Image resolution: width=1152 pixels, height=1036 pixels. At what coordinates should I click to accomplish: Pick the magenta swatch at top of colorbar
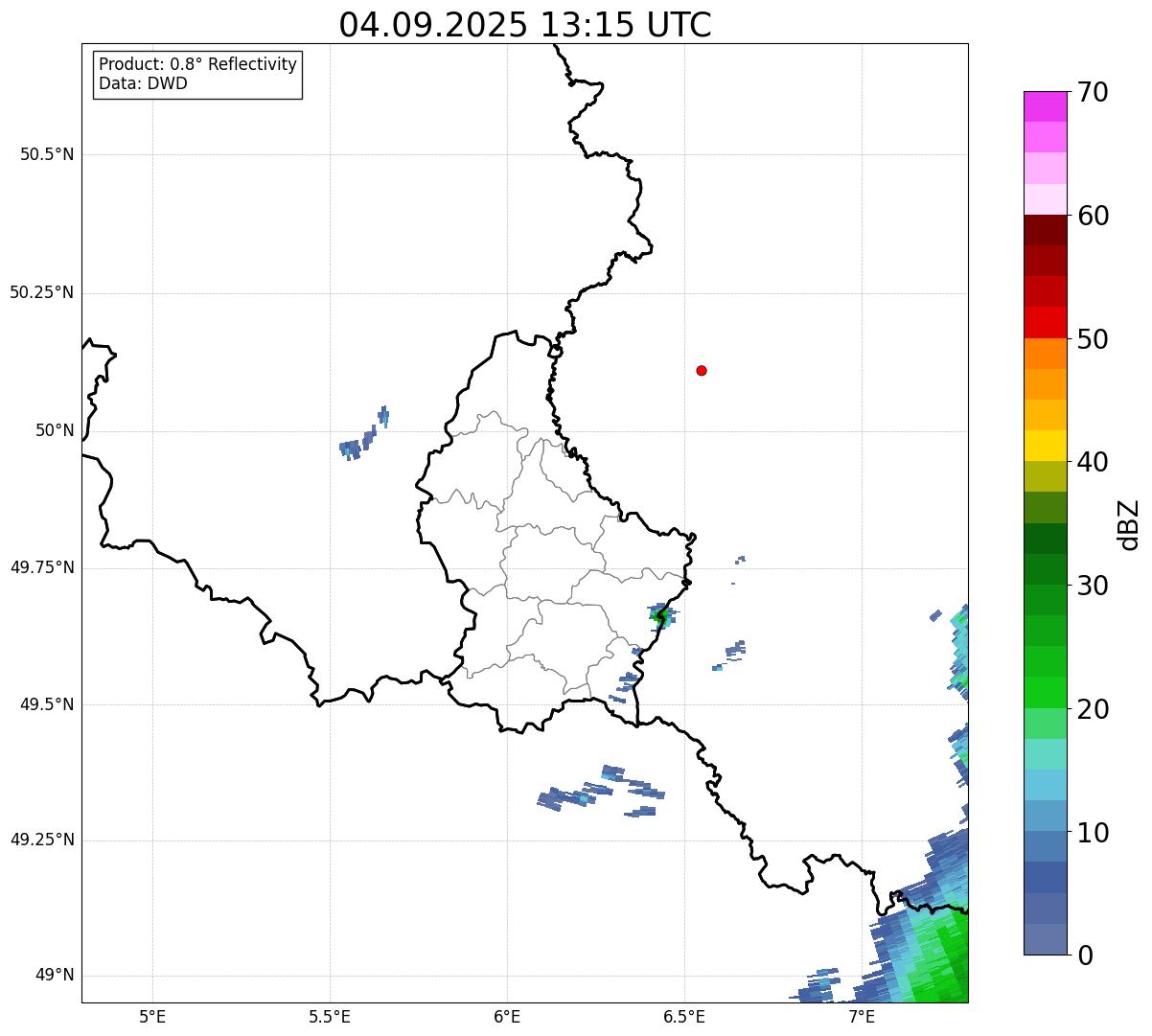point(1045,106)
